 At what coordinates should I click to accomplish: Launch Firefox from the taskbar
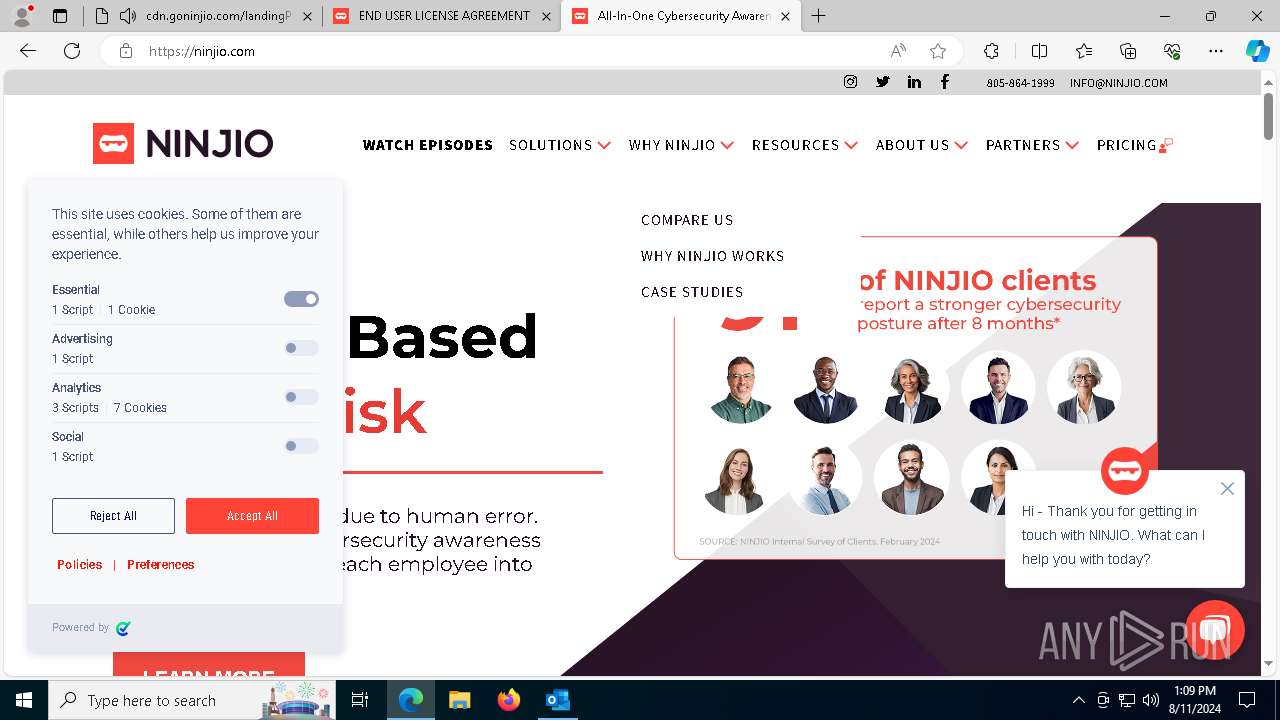coord(508,700)
